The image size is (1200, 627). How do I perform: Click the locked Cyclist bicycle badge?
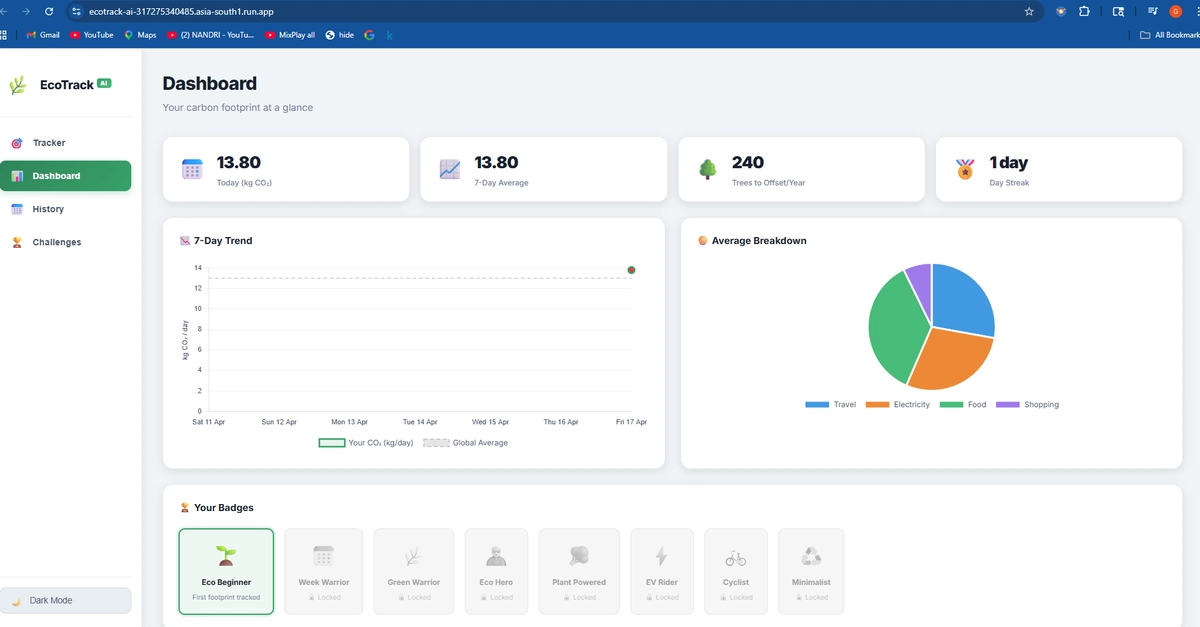(735, 570)
